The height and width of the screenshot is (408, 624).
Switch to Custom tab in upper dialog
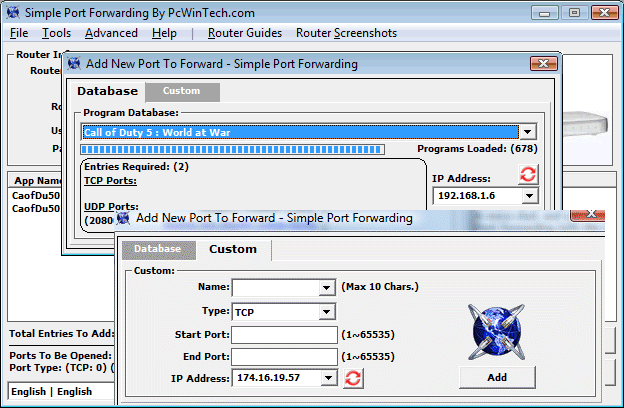[x=182, y=91]
